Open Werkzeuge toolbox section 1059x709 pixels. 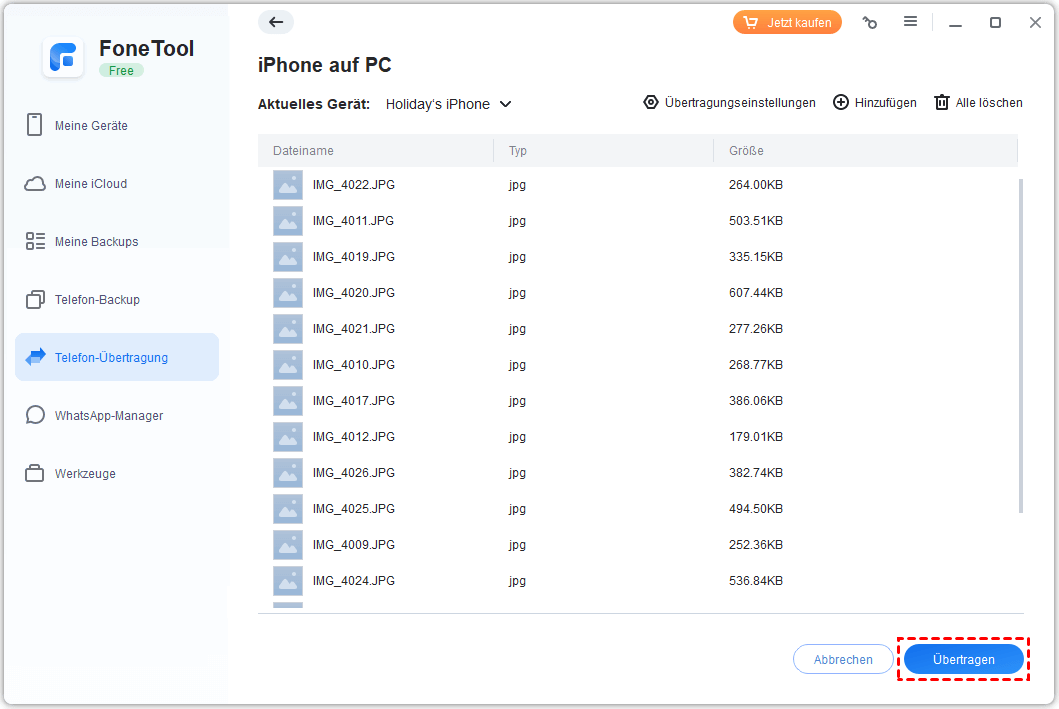(85, 474)
